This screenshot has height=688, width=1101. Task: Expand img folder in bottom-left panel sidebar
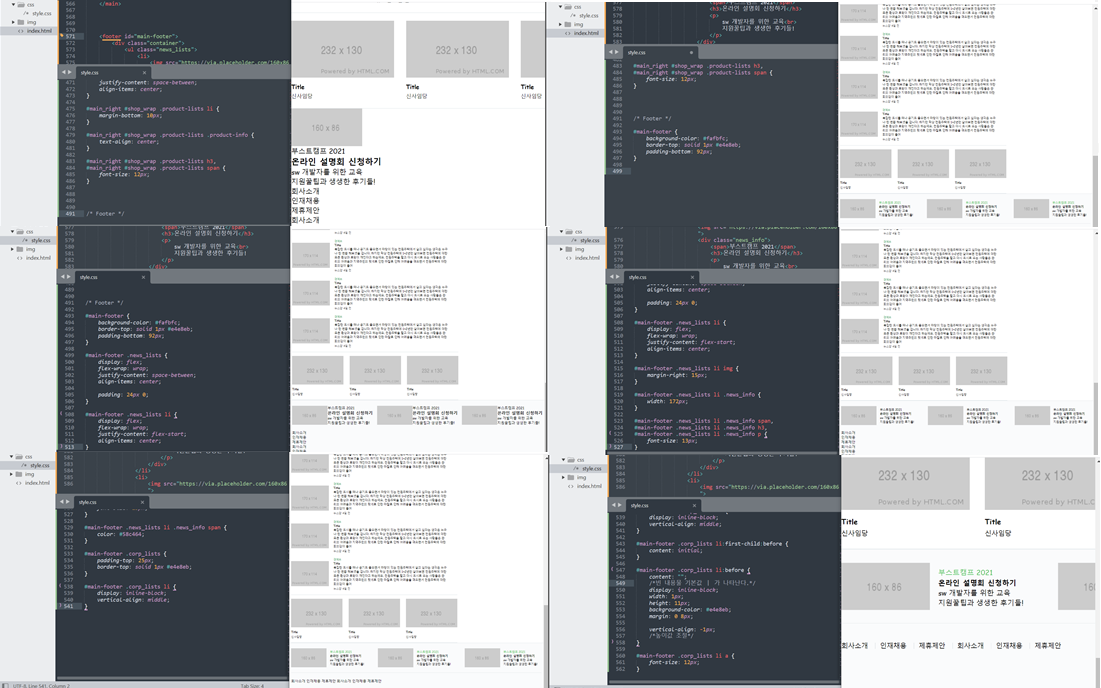click(13, 474)
